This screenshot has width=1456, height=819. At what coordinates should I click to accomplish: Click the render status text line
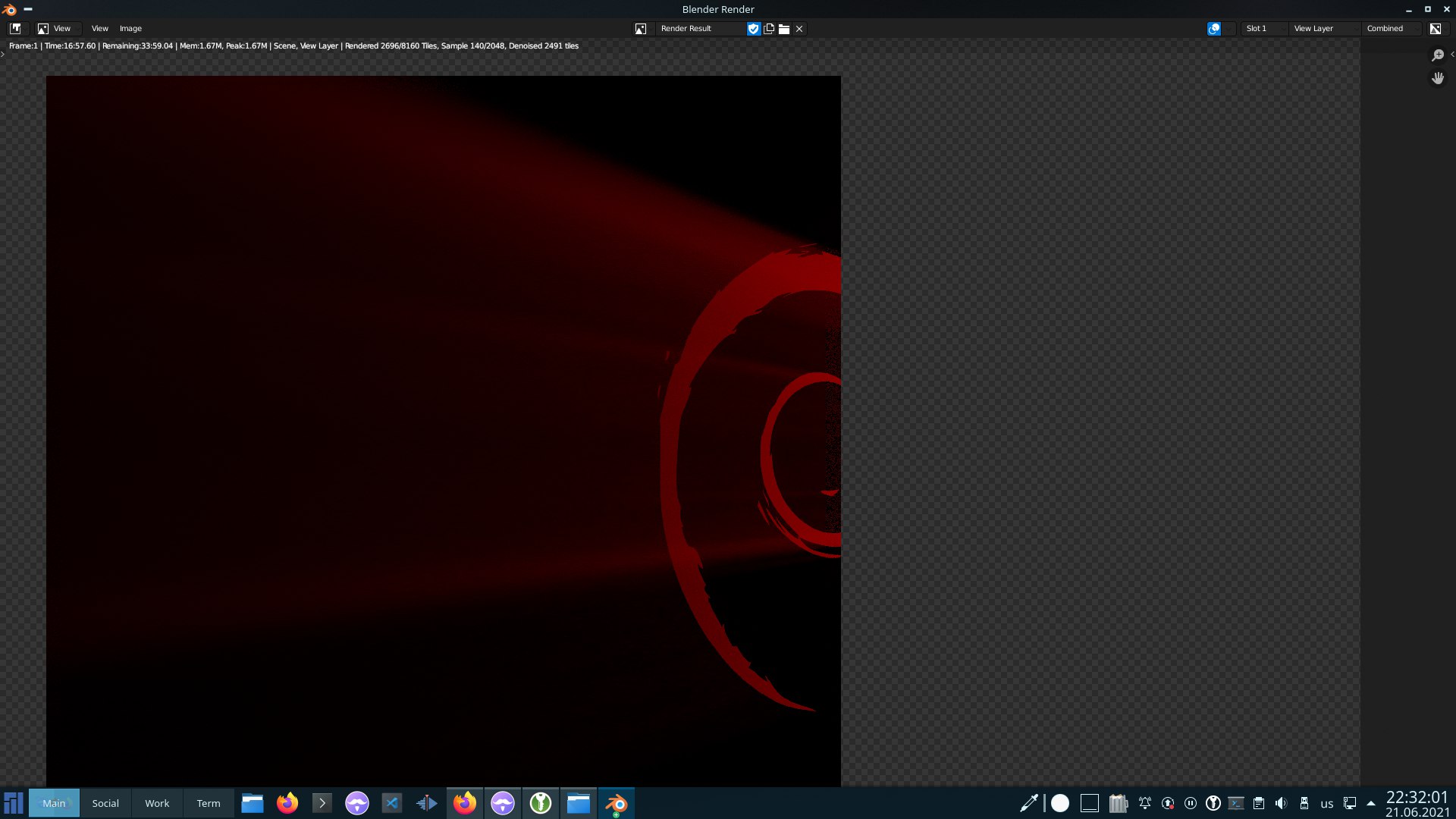pos(293,45)
